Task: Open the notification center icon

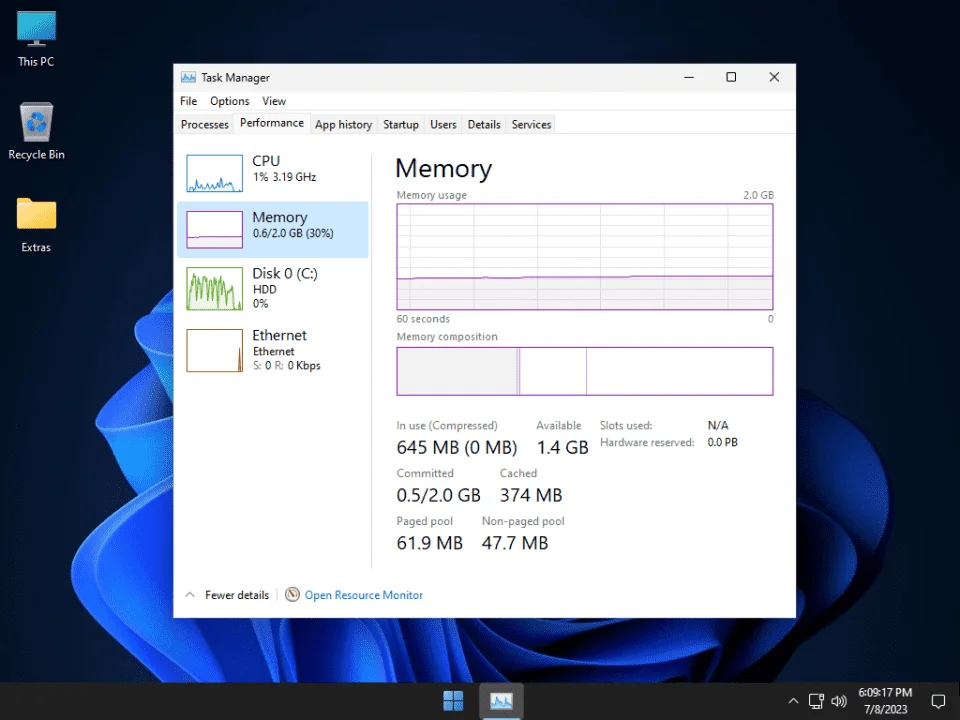Action: [938, 701]
